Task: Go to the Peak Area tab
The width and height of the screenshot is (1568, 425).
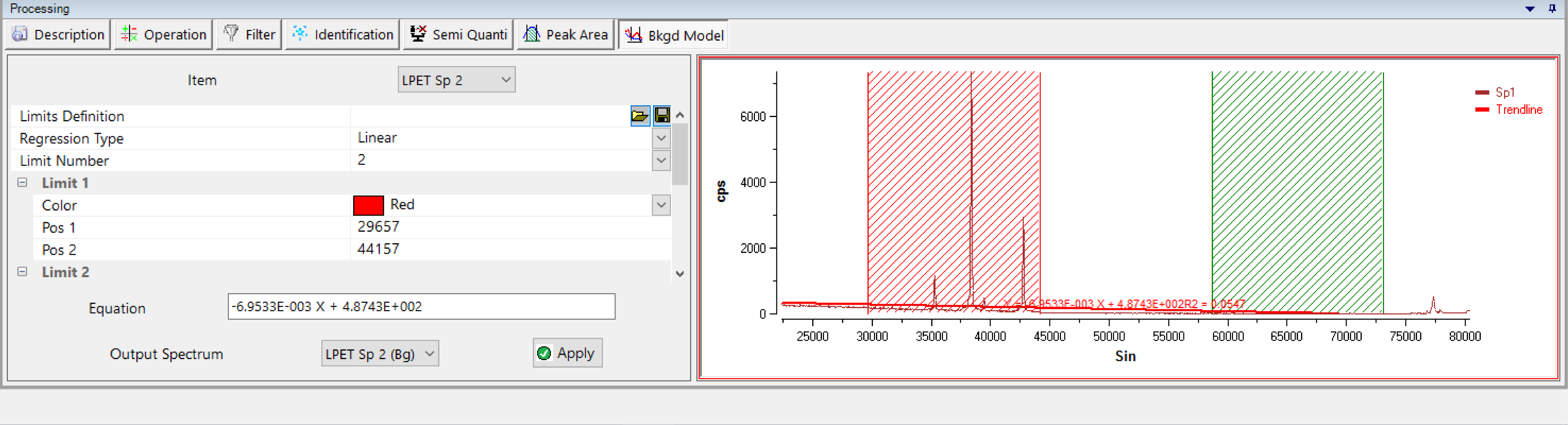Action: click(x=566, y=35)
